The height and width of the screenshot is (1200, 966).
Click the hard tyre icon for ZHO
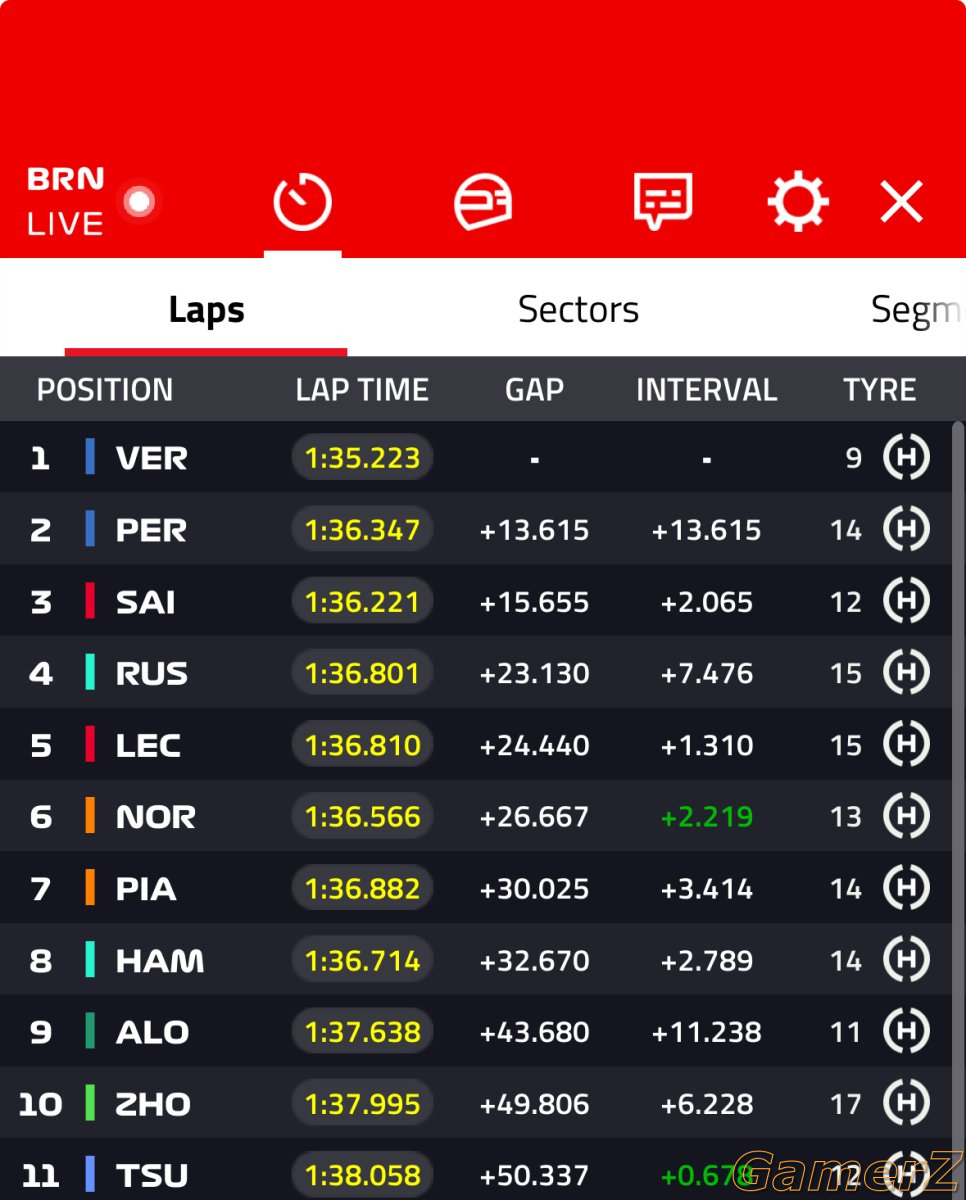click(906, 1103)
